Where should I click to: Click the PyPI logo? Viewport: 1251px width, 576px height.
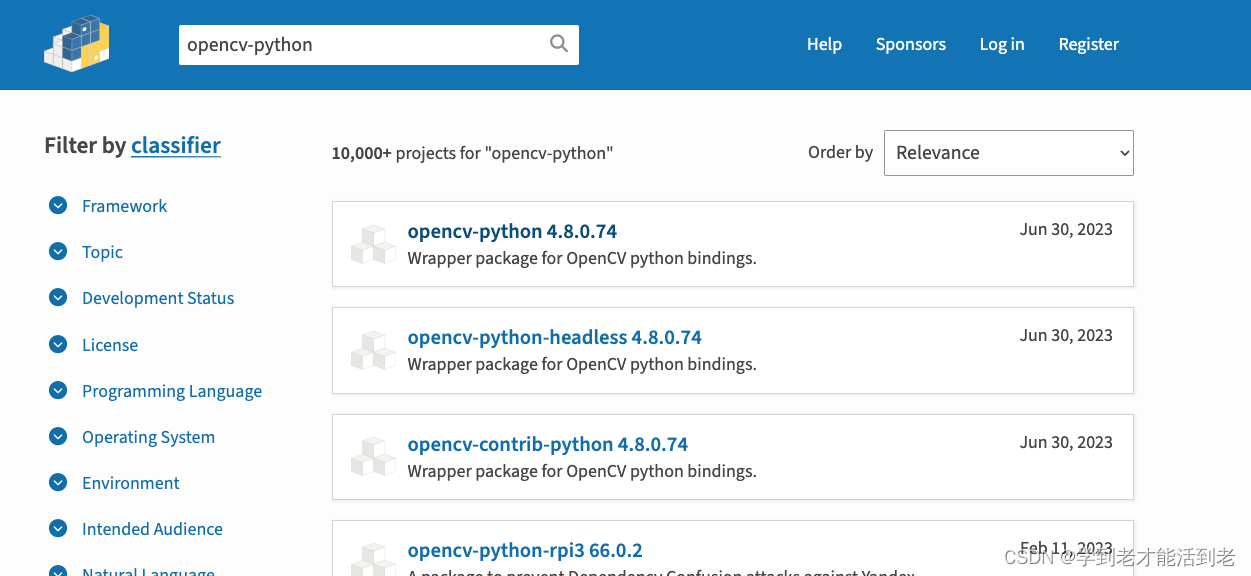76,43
